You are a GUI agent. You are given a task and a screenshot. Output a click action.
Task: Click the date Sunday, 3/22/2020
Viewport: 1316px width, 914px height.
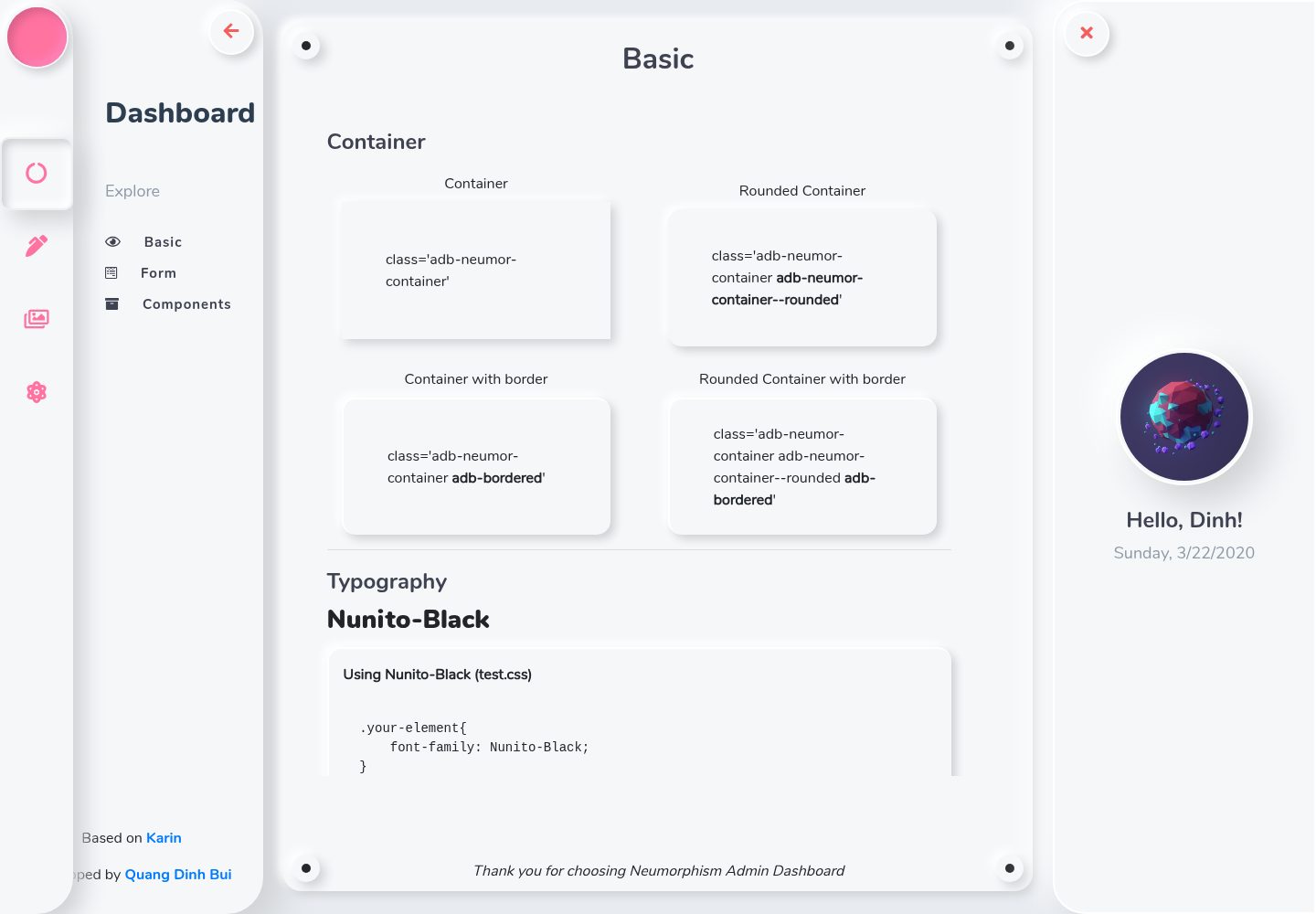click(x=1184, y=553)
